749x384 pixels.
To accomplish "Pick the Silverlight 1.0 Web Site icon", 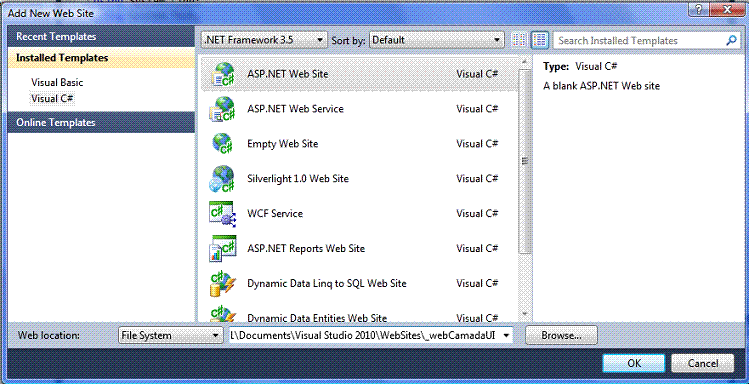I will pos(222,179).
